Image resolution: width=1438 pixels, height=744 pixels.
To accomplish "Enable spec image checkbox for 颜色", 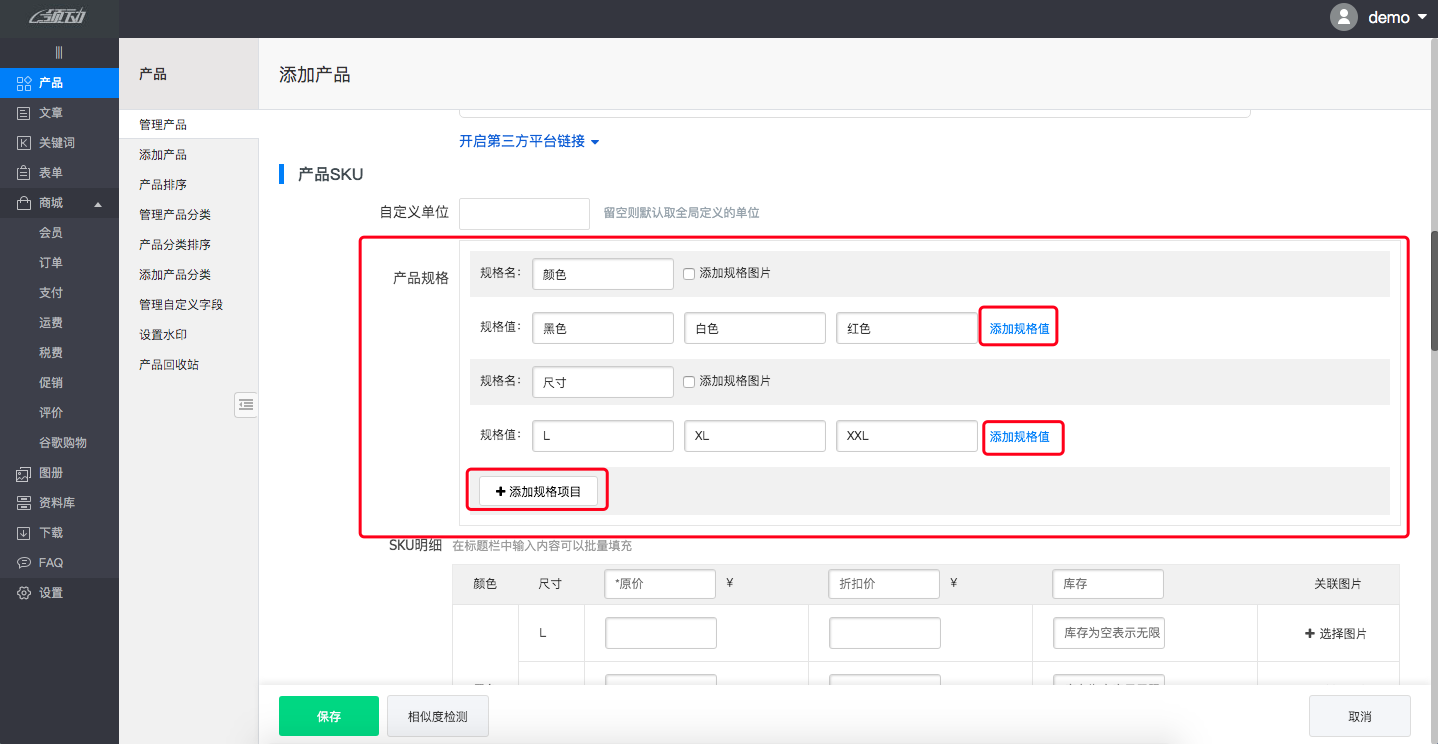I will pyautogui.click(x=689, y=273).
